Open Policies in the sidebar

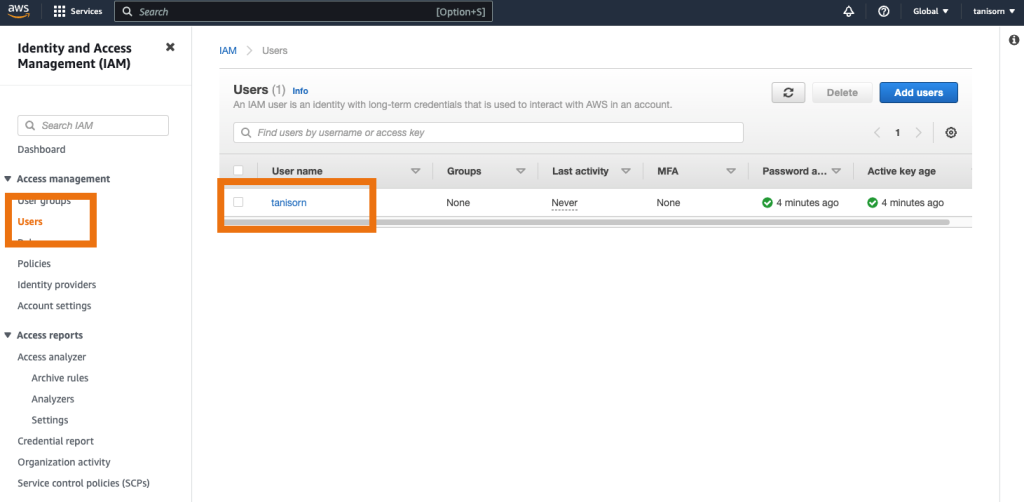[34, 264]
